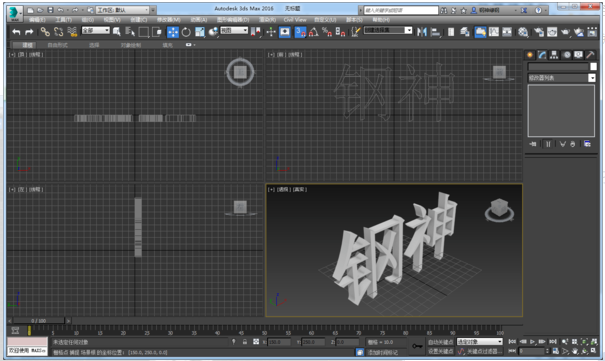Open the selection filter dropdown in main toolbar
Image resolution: width=605 pixels, height=361 pixels.
[96, 30]
